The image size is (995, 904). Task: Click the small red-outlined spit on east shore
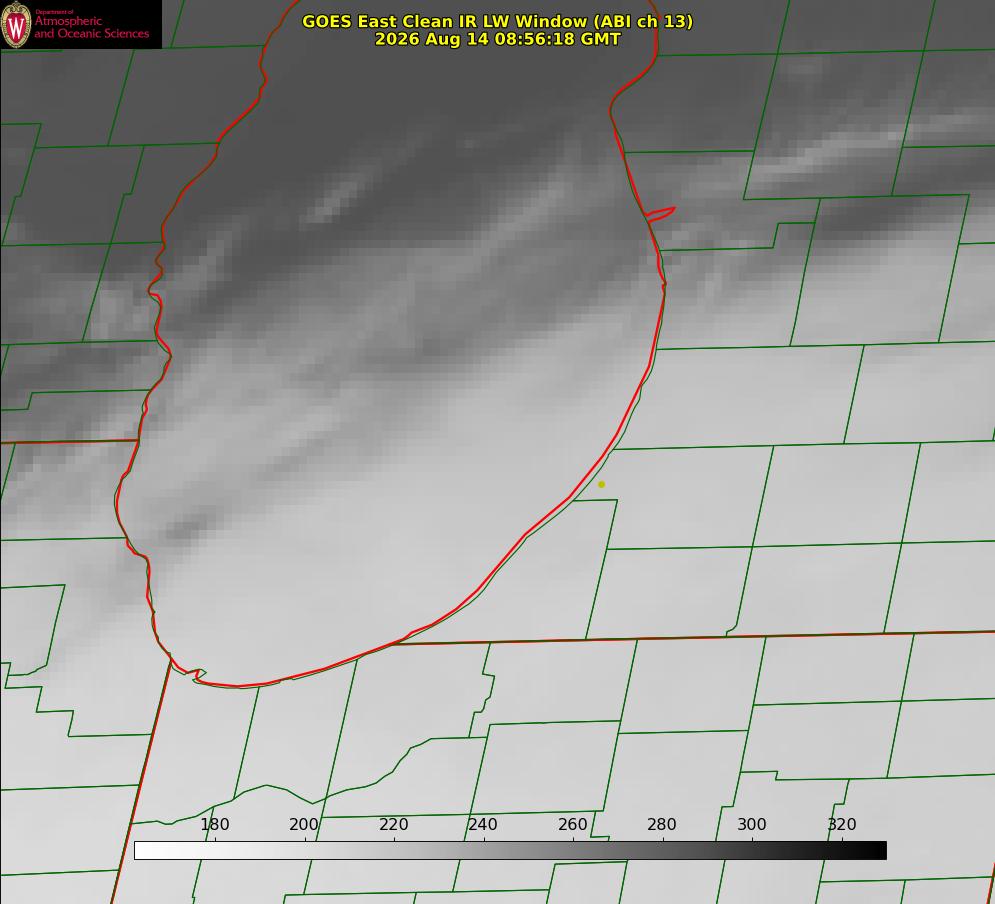660,214
